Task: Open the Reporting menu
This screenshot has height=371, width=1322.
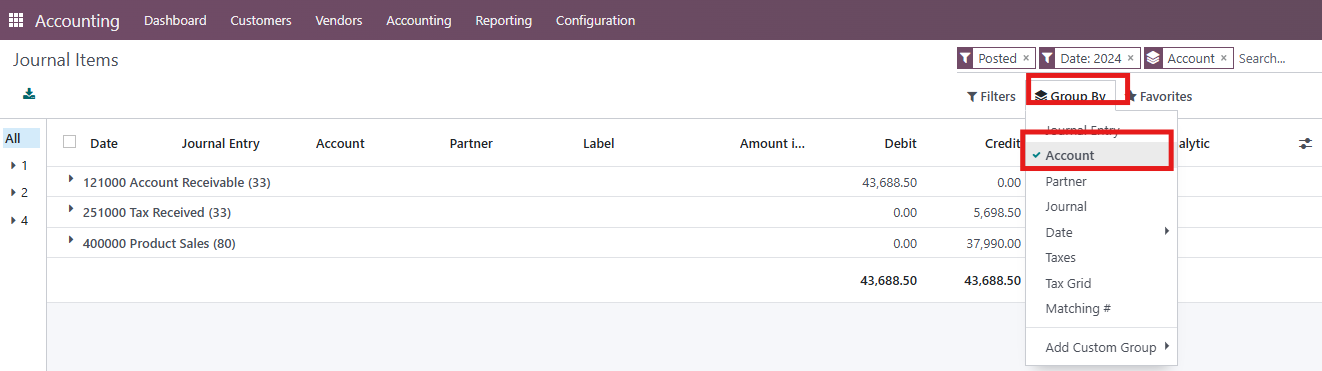Action: [x=504, y=20]
